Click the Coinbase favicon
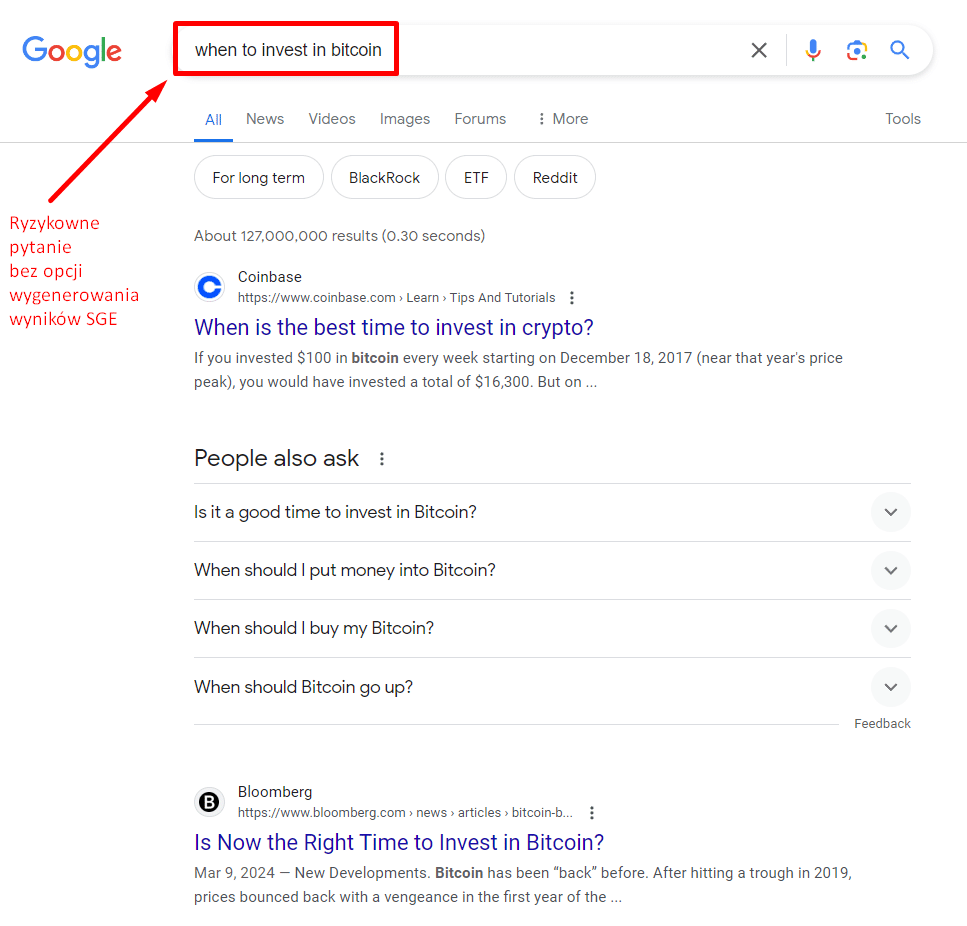Screen dimensions: 967x926 pyautogui.click(x=209, y=288)
